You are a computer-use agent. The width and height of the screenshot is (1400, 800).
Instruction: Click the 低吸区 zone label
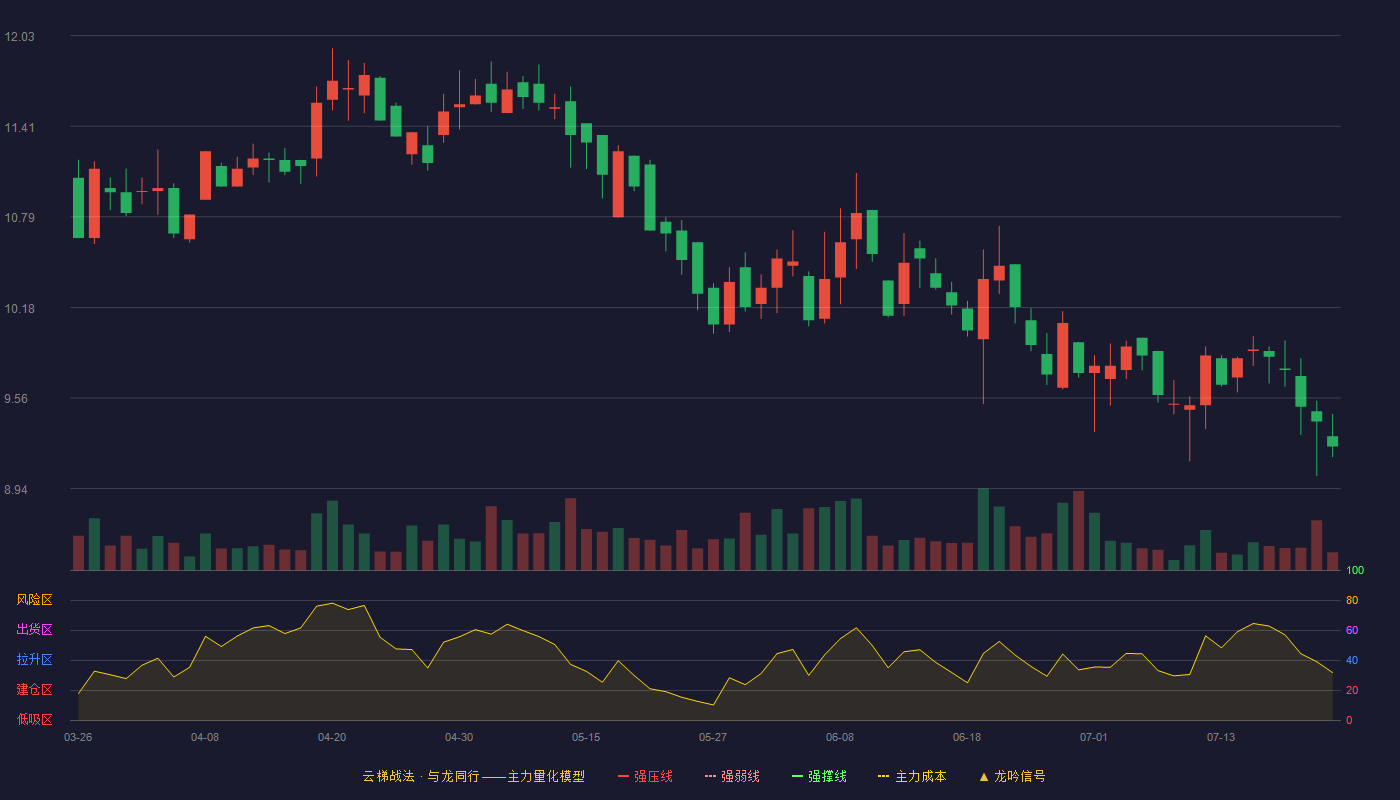point(34,719)
